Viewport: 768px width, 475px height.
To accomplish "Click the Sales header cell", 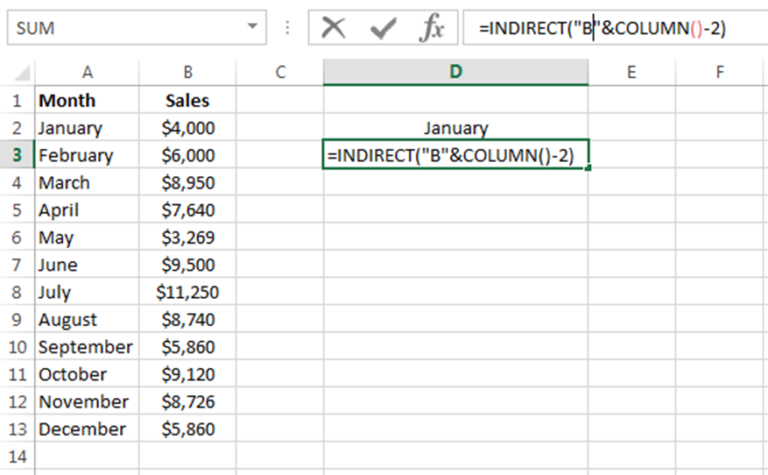I will tap(188, 100).
